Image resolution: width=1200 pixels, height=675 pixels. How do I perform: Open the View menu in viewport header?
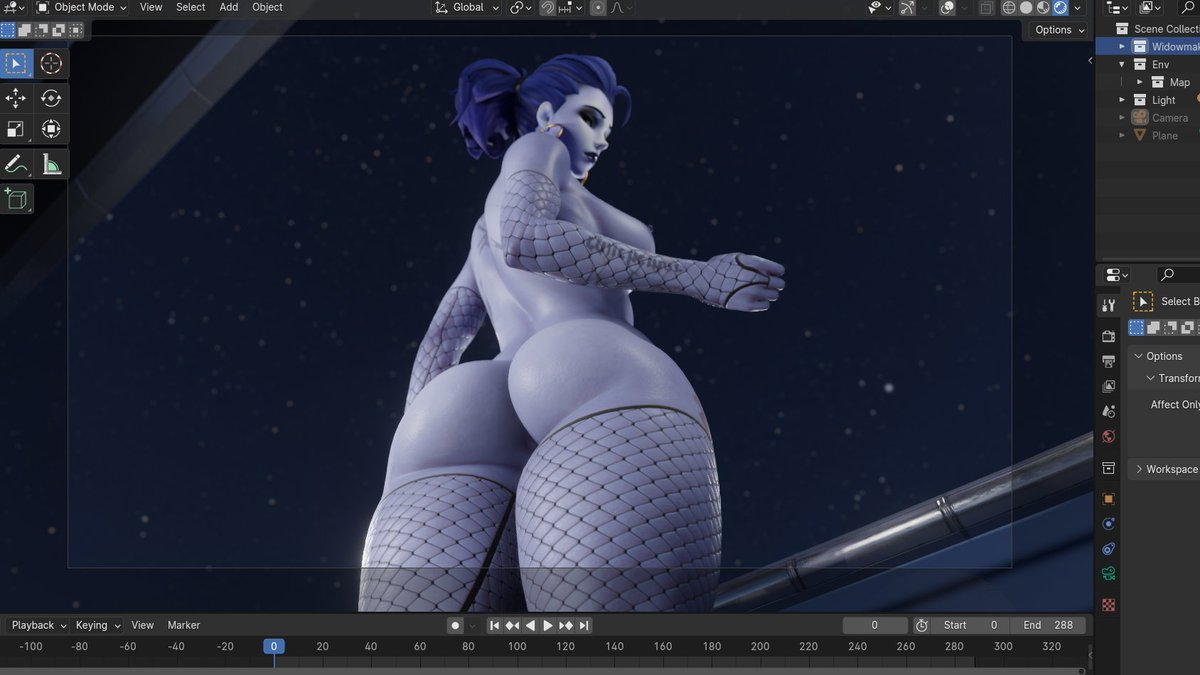click(x=151, y=7)
